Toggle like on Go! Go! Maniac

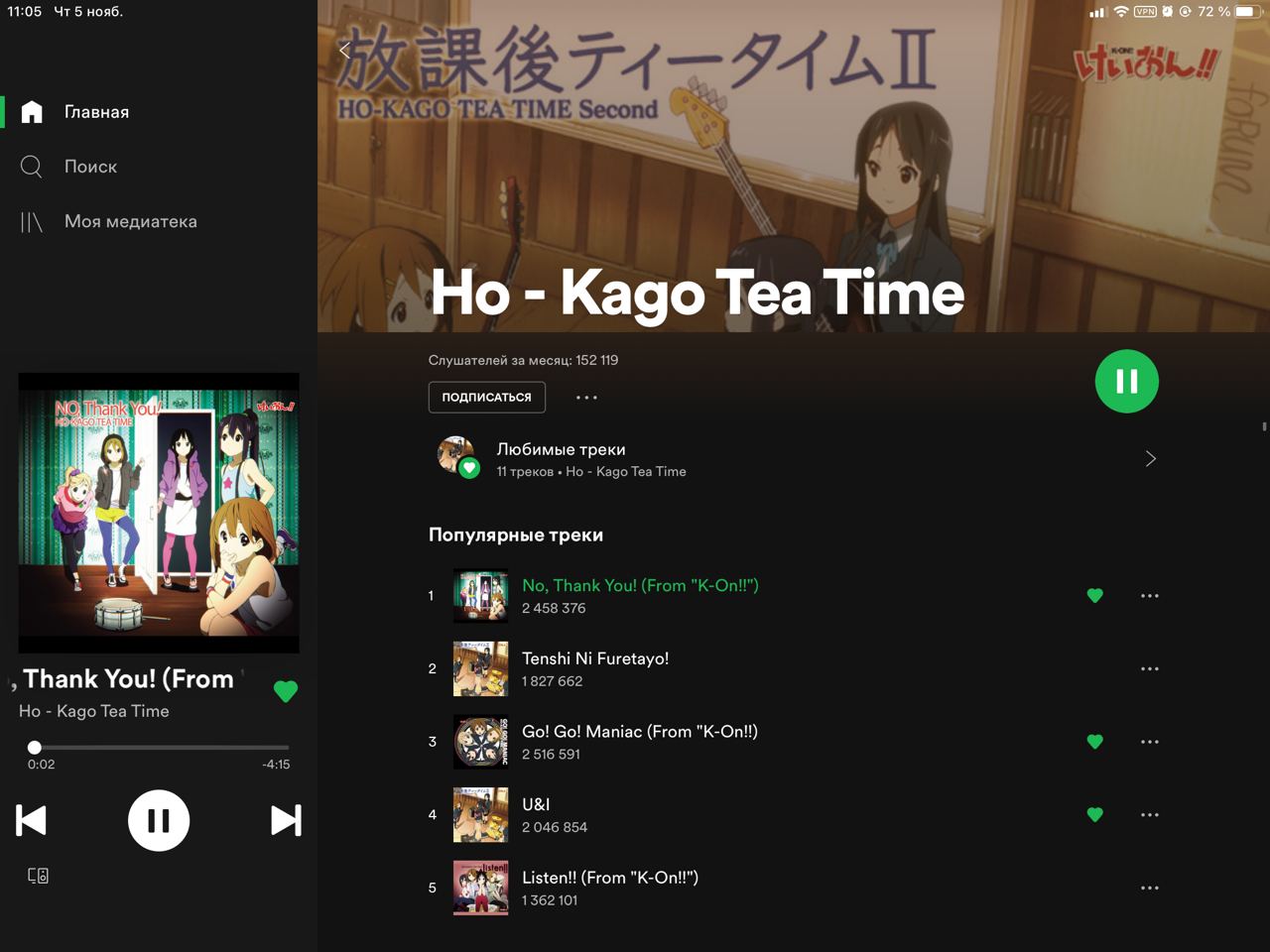tap(1095, 742)
